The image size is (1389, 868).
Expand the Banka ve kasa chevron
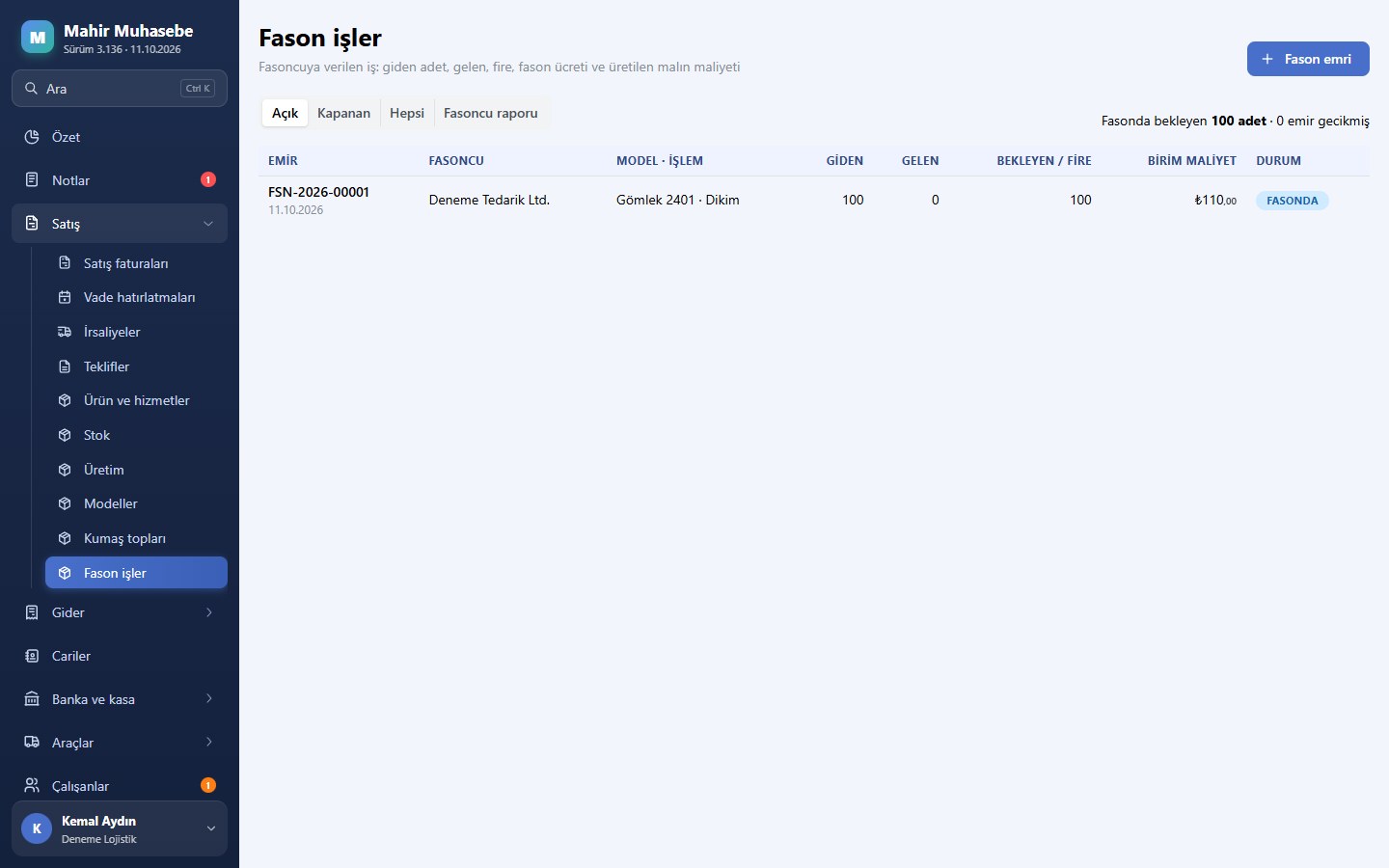pos(208,699)
